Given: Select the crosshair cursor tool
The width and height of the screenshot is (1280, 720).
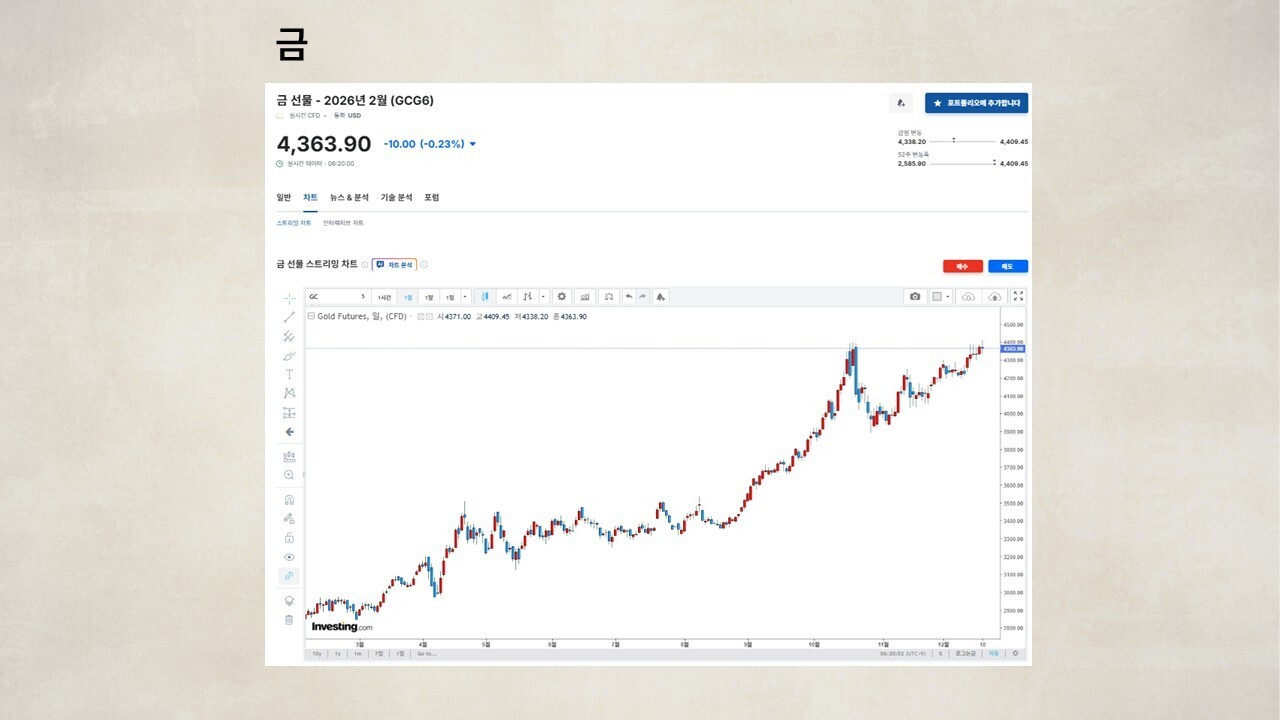Looking at the screenshot, I should (x=289, y=298).
